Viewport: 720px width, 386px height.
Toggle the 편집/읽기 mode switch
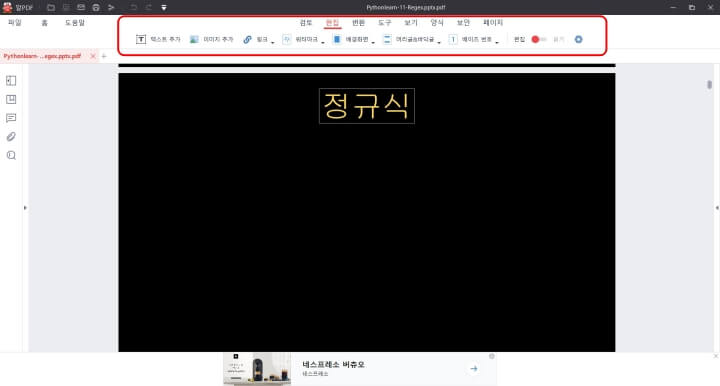coord(539,39)
